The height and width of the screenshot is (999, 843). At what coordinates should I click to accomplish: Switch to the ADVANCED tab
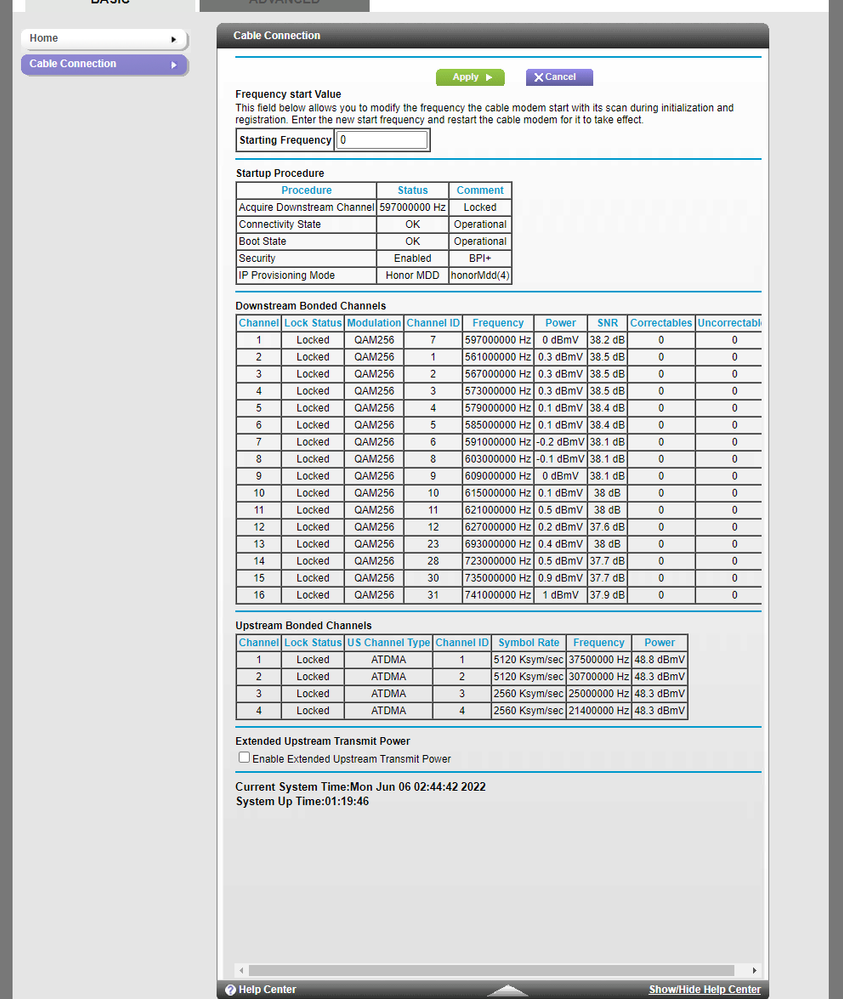(x=284, y=4)
